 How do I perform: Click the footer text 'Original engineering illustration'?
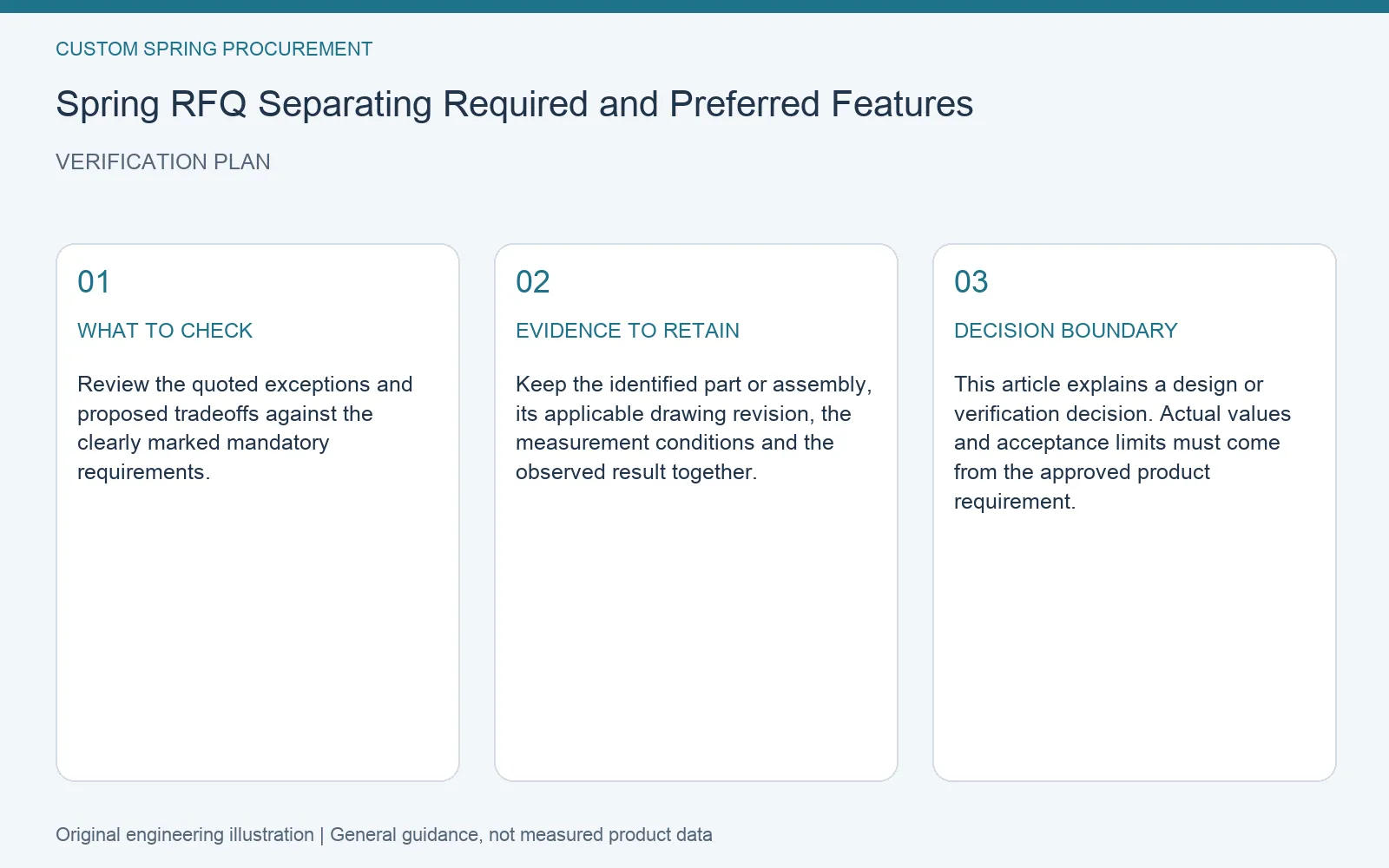[x=185, y=835]
